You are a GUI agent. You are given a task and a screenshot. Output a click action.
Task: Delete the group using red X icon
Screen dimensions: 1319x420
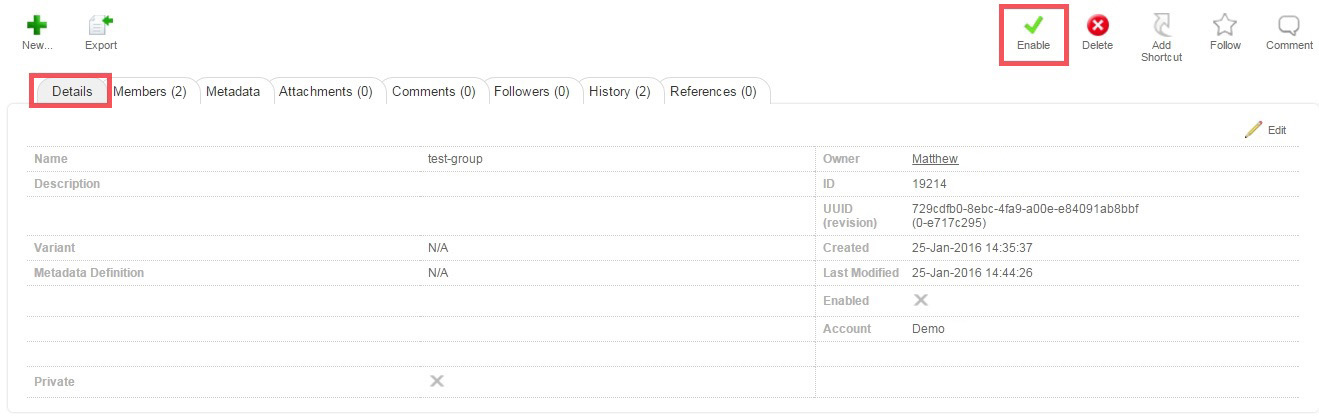tap(1097, 26)
